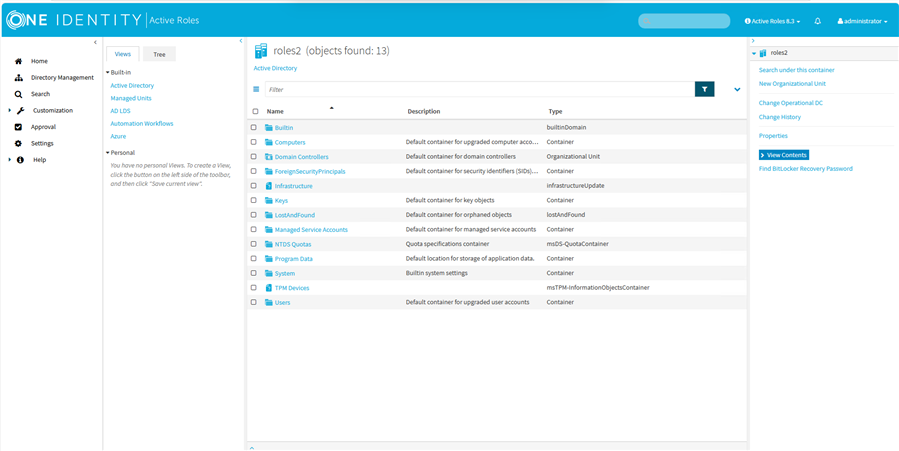Click Search under this container
This screenshot has height=451, width=899.
pyautogui.click(x=796, y=70)
